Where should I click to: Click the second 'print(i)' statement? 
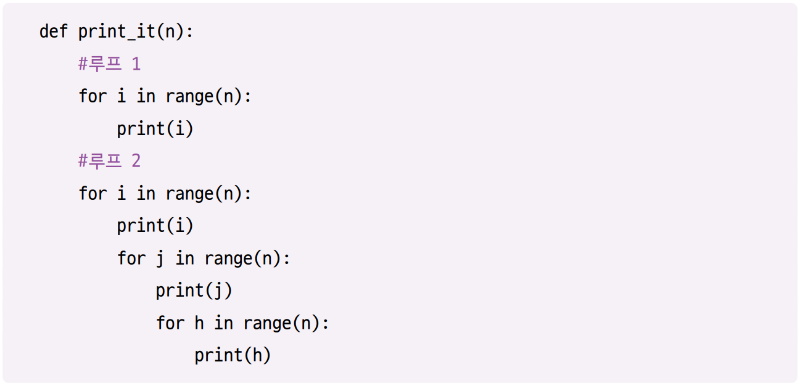point(155,226)
